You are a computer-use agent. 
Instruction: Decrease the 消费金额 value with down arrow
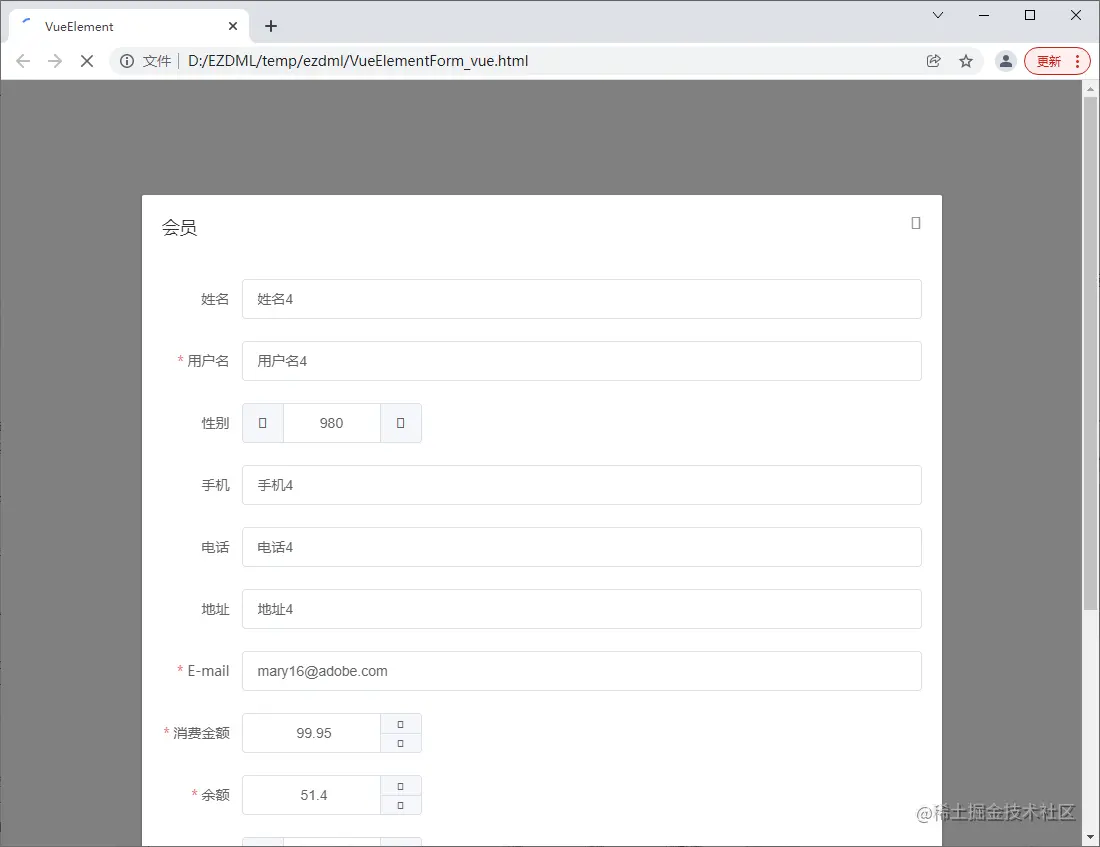pyautogui.click(x=401, y=743)
